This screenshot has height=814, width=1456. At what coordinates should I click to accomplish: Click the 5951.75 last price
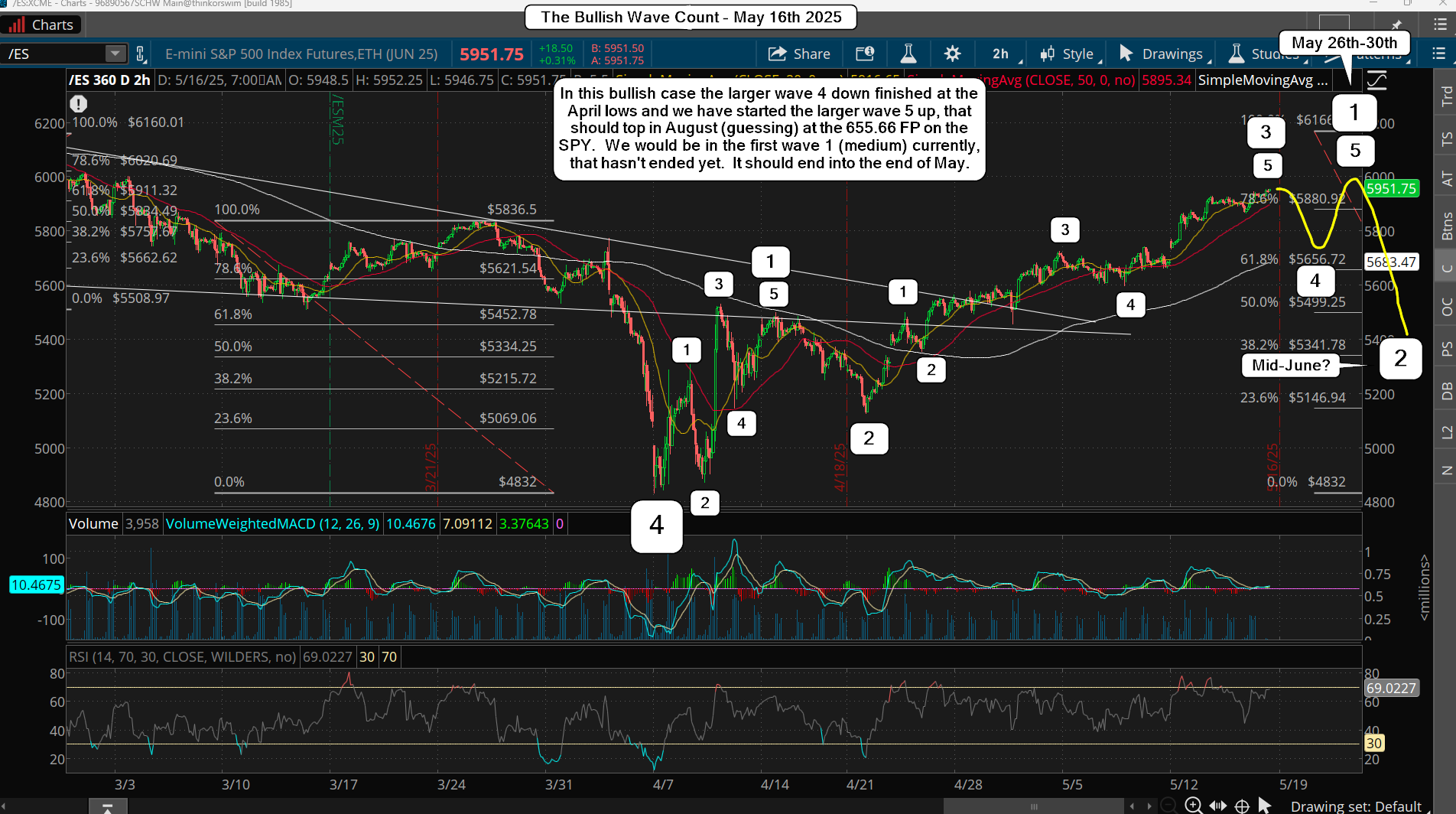pos(492,54)
